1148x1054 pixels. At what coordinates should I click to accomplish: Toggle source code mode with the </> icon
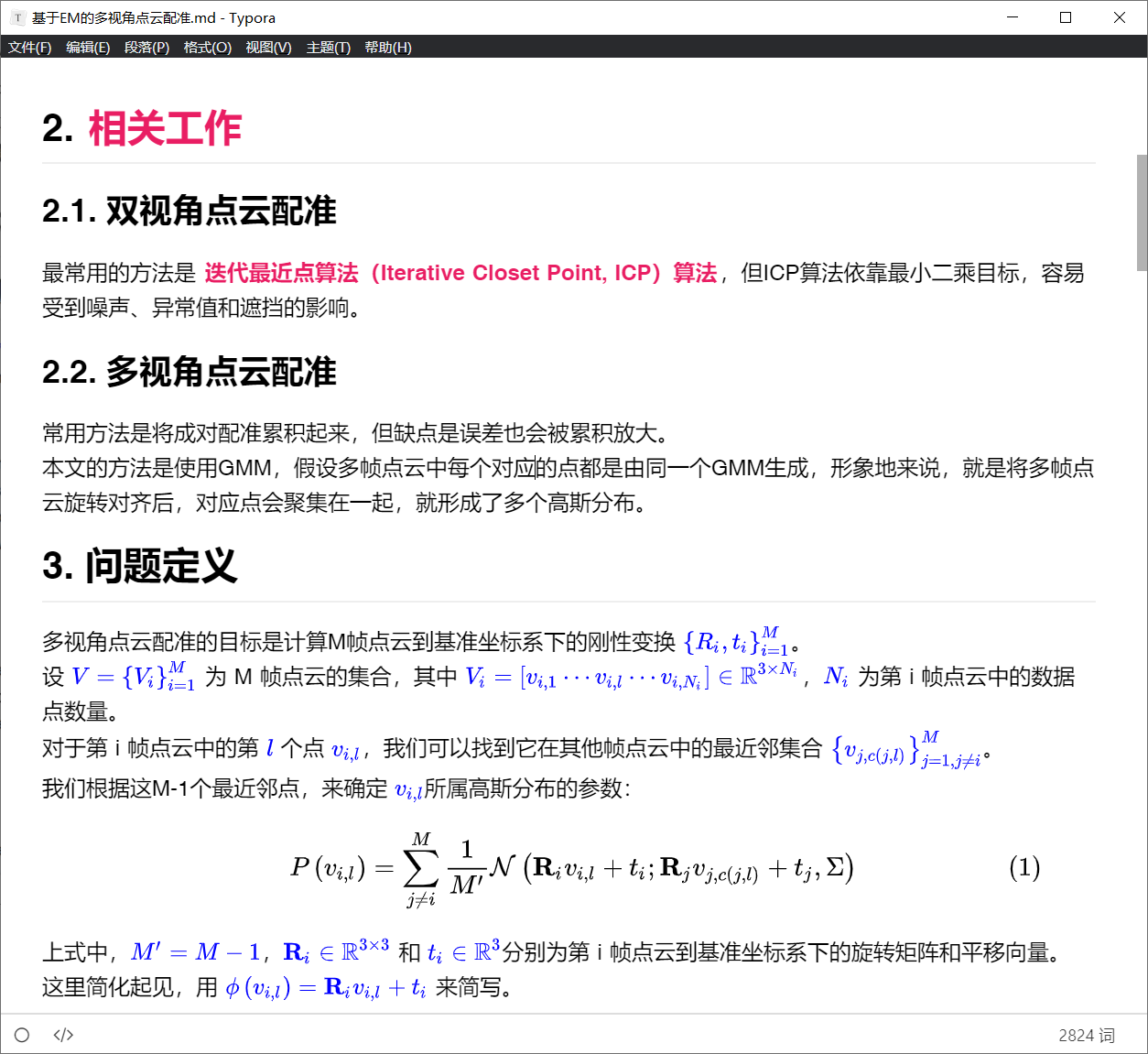pos(62,1034)
